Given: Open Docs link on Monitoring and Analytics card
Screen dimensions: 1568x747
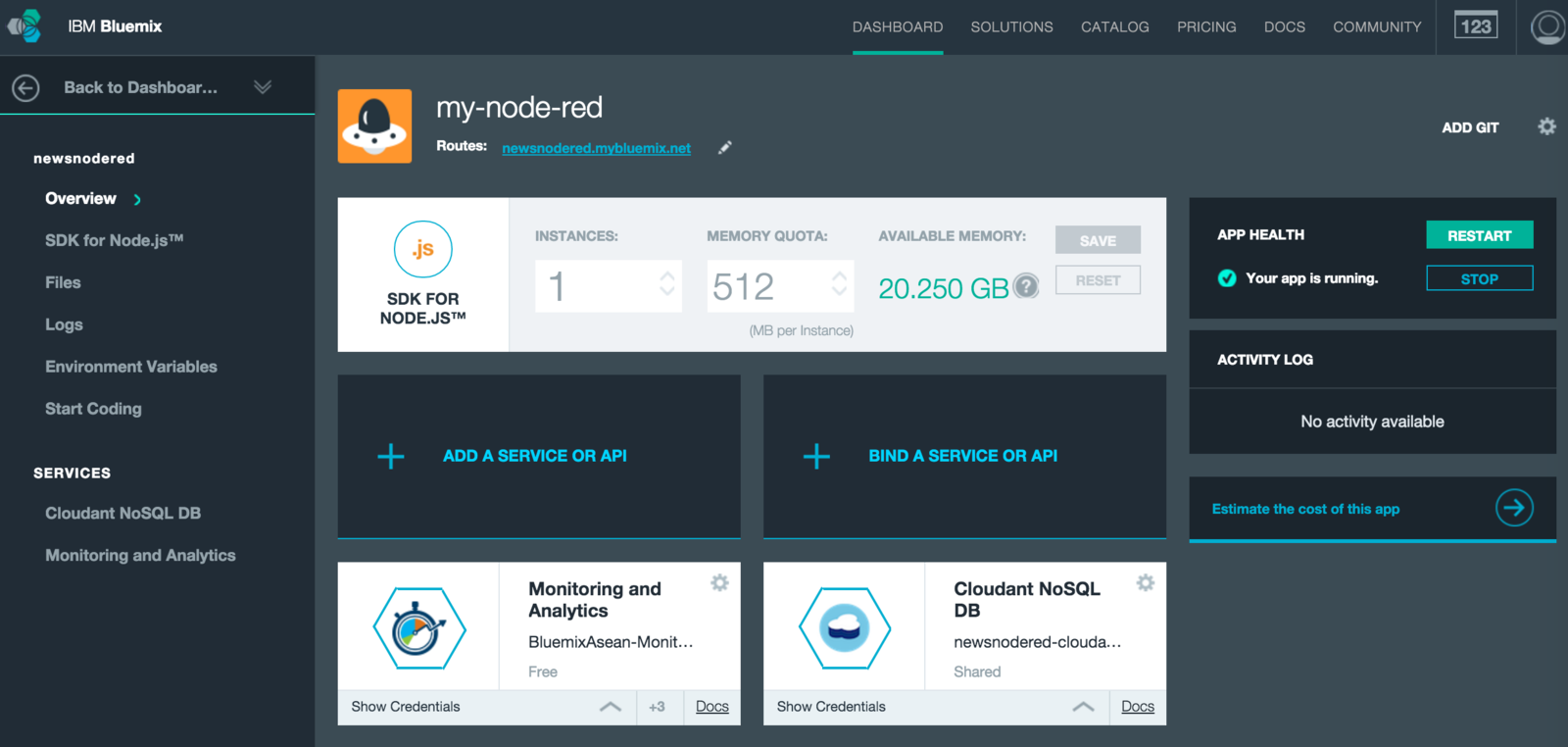Looking at the screenshot, I should pos(712,707).
